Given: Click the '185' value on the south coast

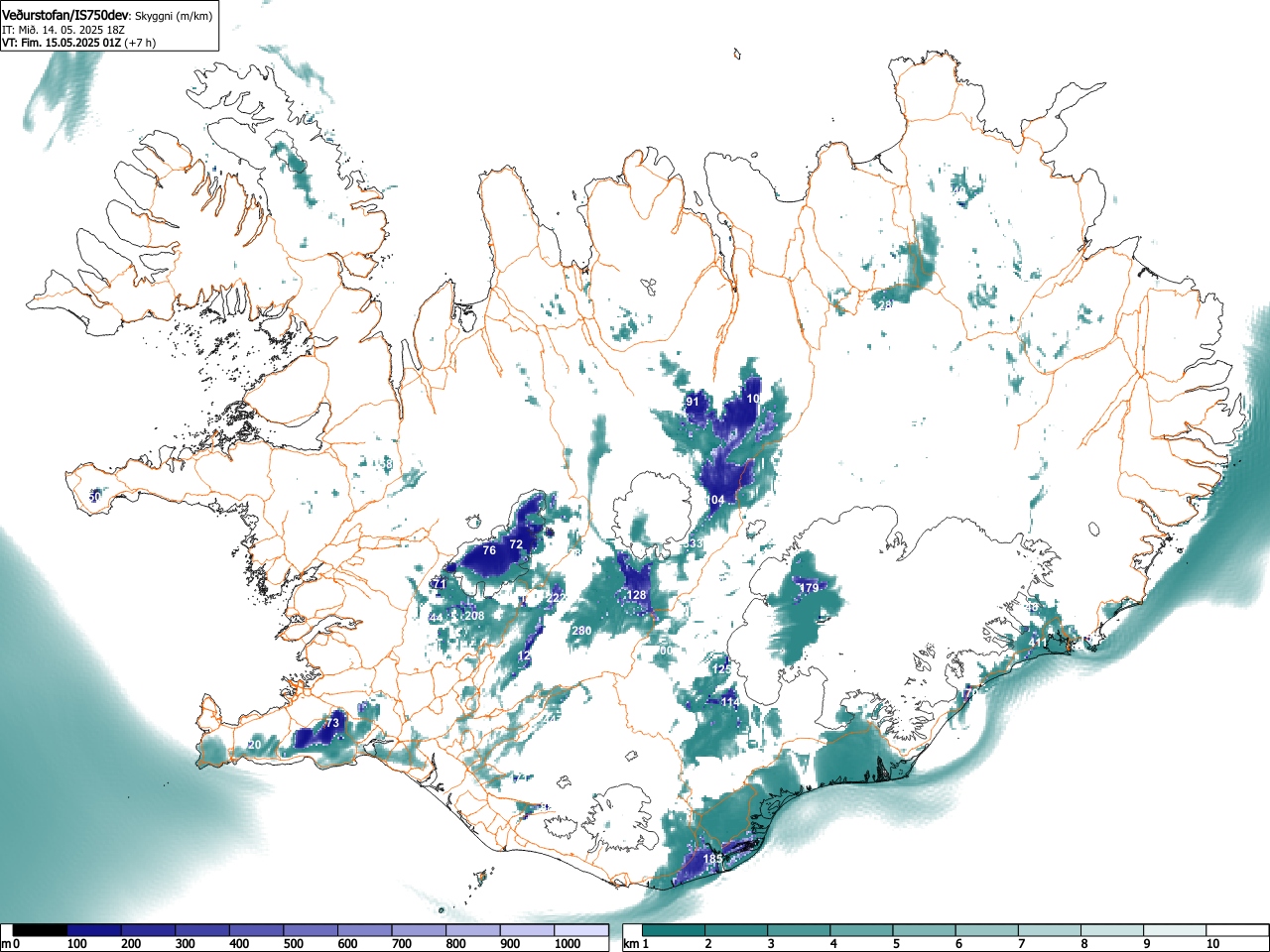Looking at the screenshot, I should pyautogui.click(x=713, y=859).
